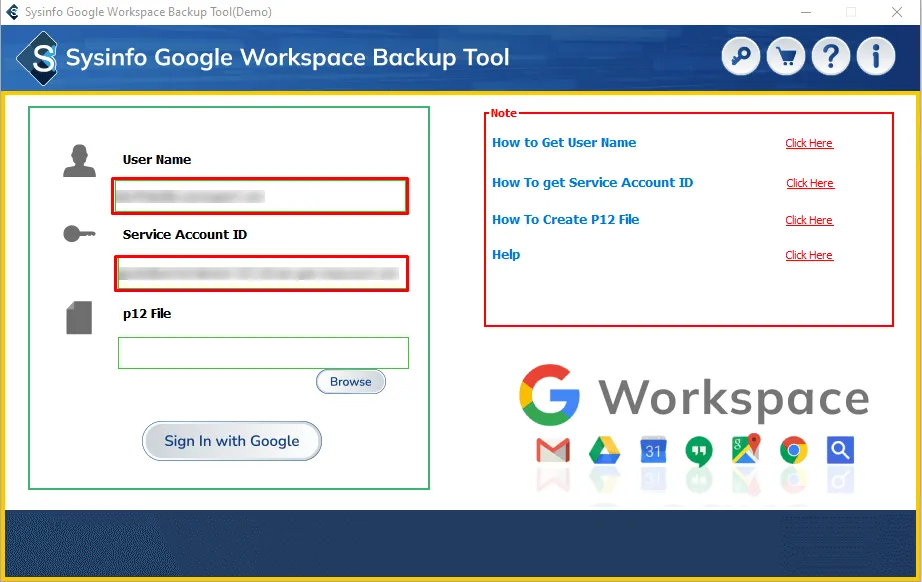This screenshot has width=922, height=582.
Task: Open Click Here for Create P12 File
Action: pos(809,220)
